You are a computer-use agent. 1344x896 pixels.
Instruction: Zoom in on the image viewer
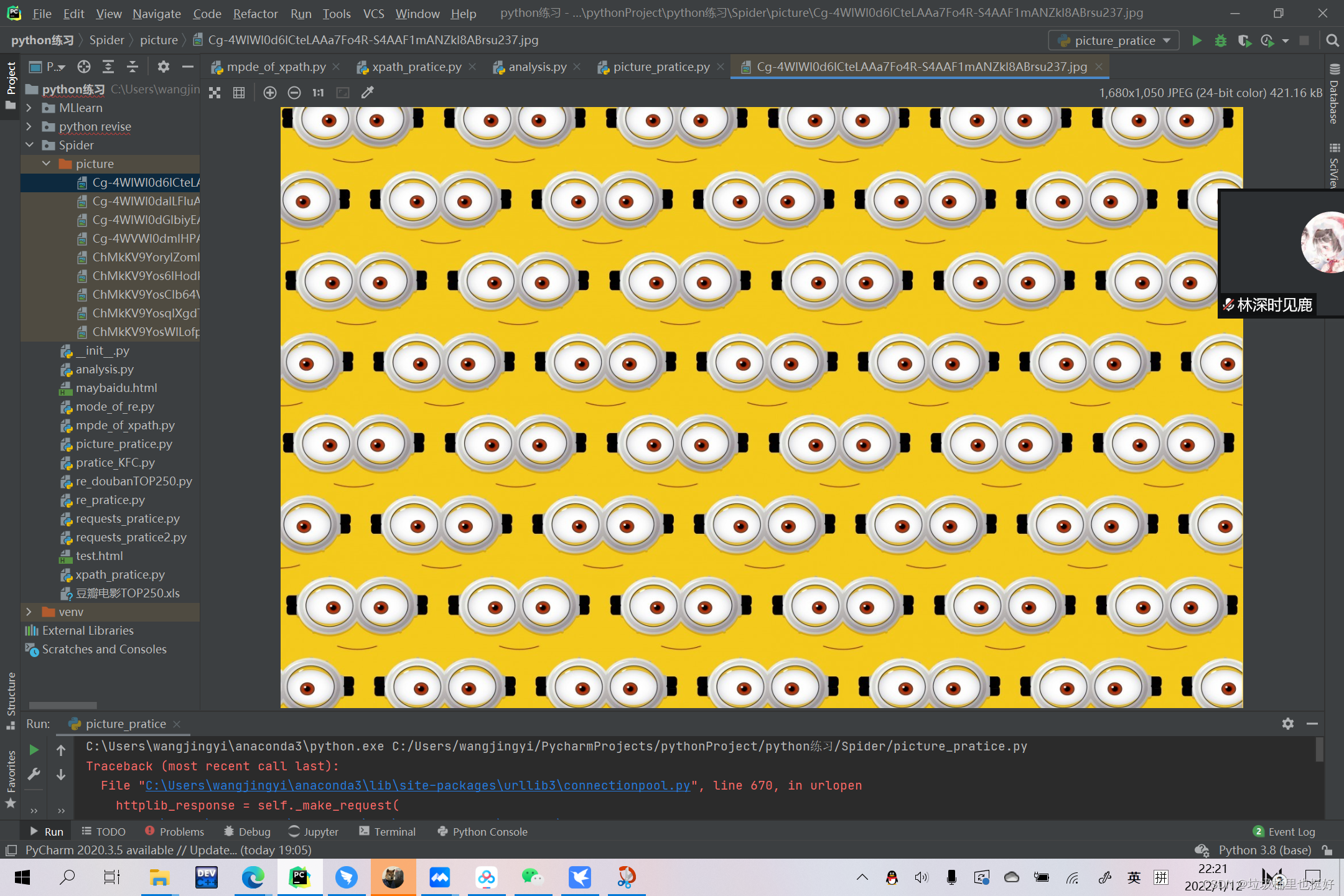pos(269,93)
